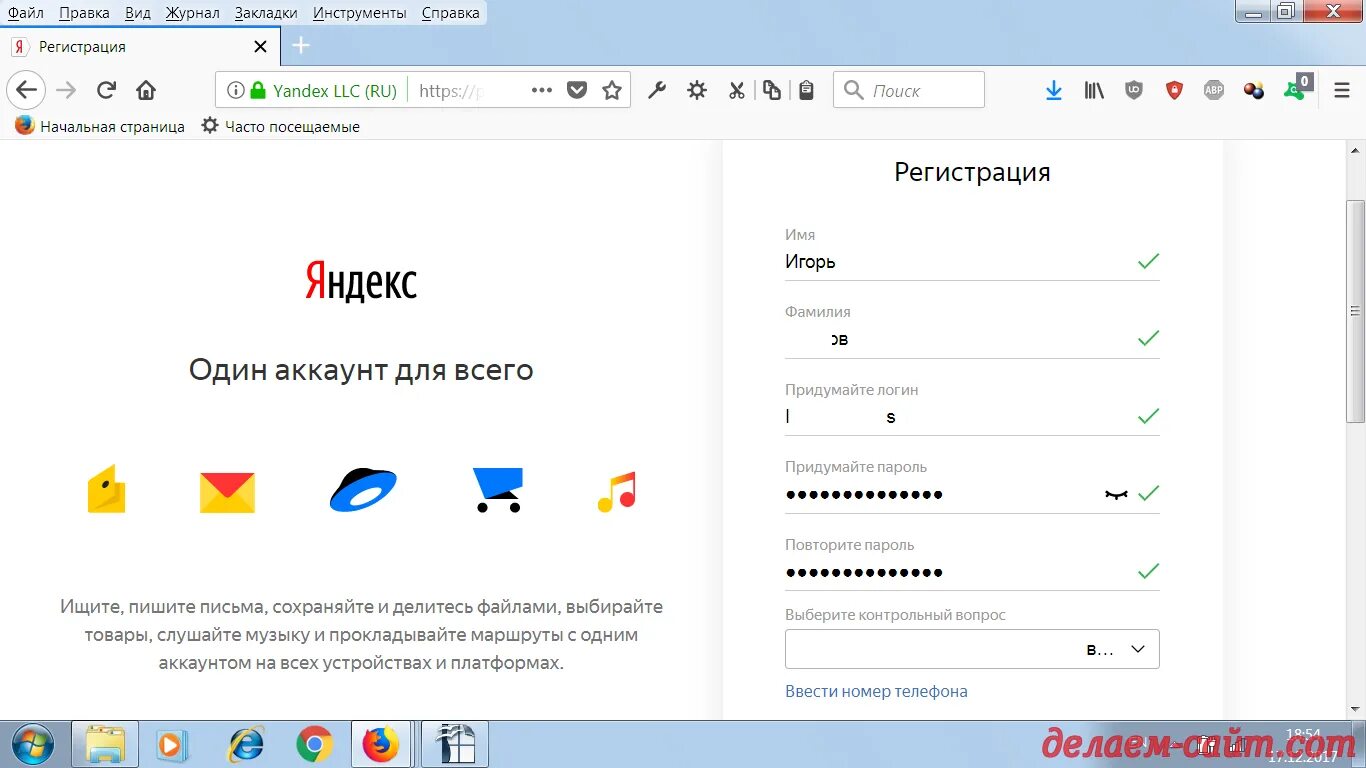Open the Журнал menu
This screenshot has height=768, width=1366.
click(192, 13)
